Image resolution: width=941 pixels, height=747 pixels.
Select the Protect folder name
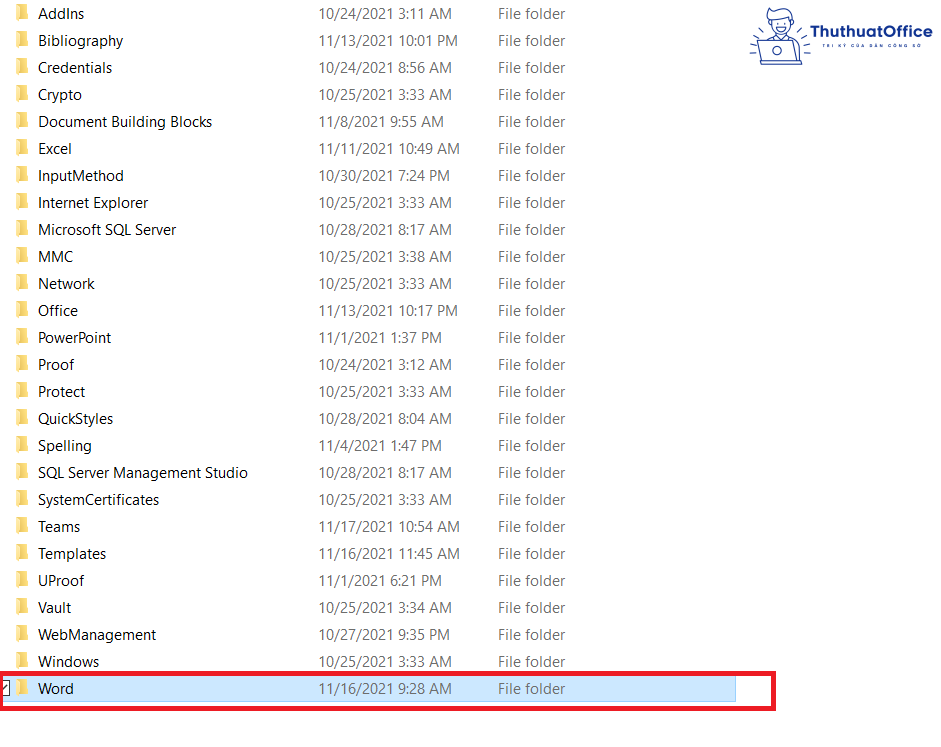[x=61, y=392]
